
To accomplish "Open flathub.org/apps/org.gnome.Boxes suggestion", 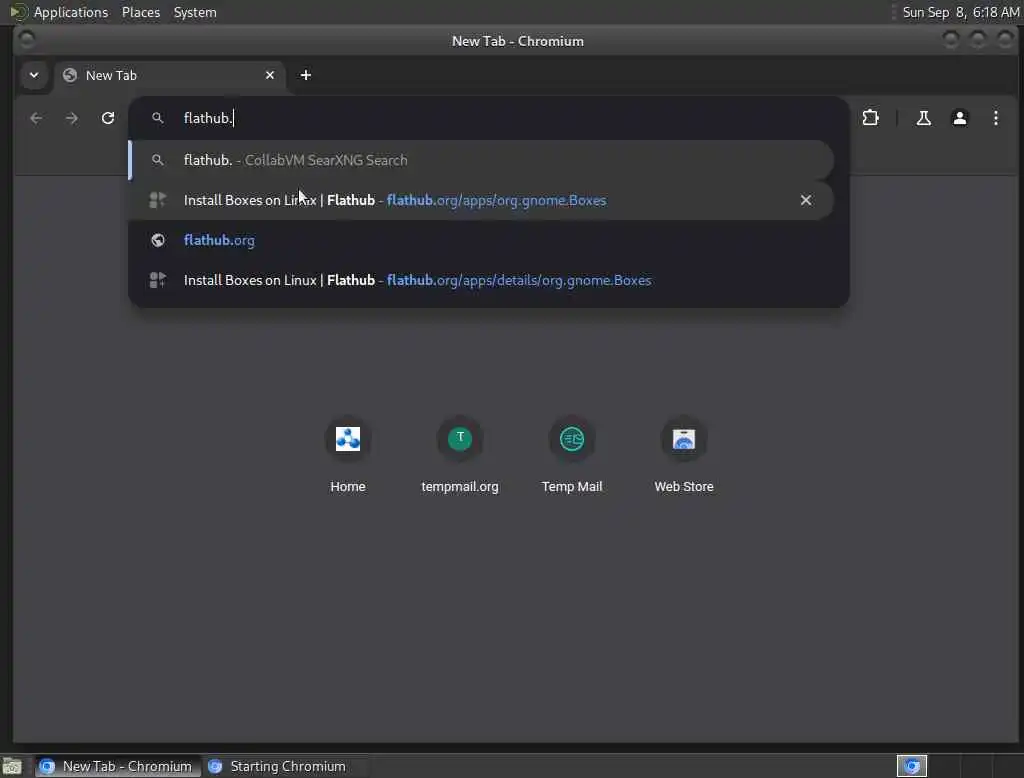I will tap(482, 200).
